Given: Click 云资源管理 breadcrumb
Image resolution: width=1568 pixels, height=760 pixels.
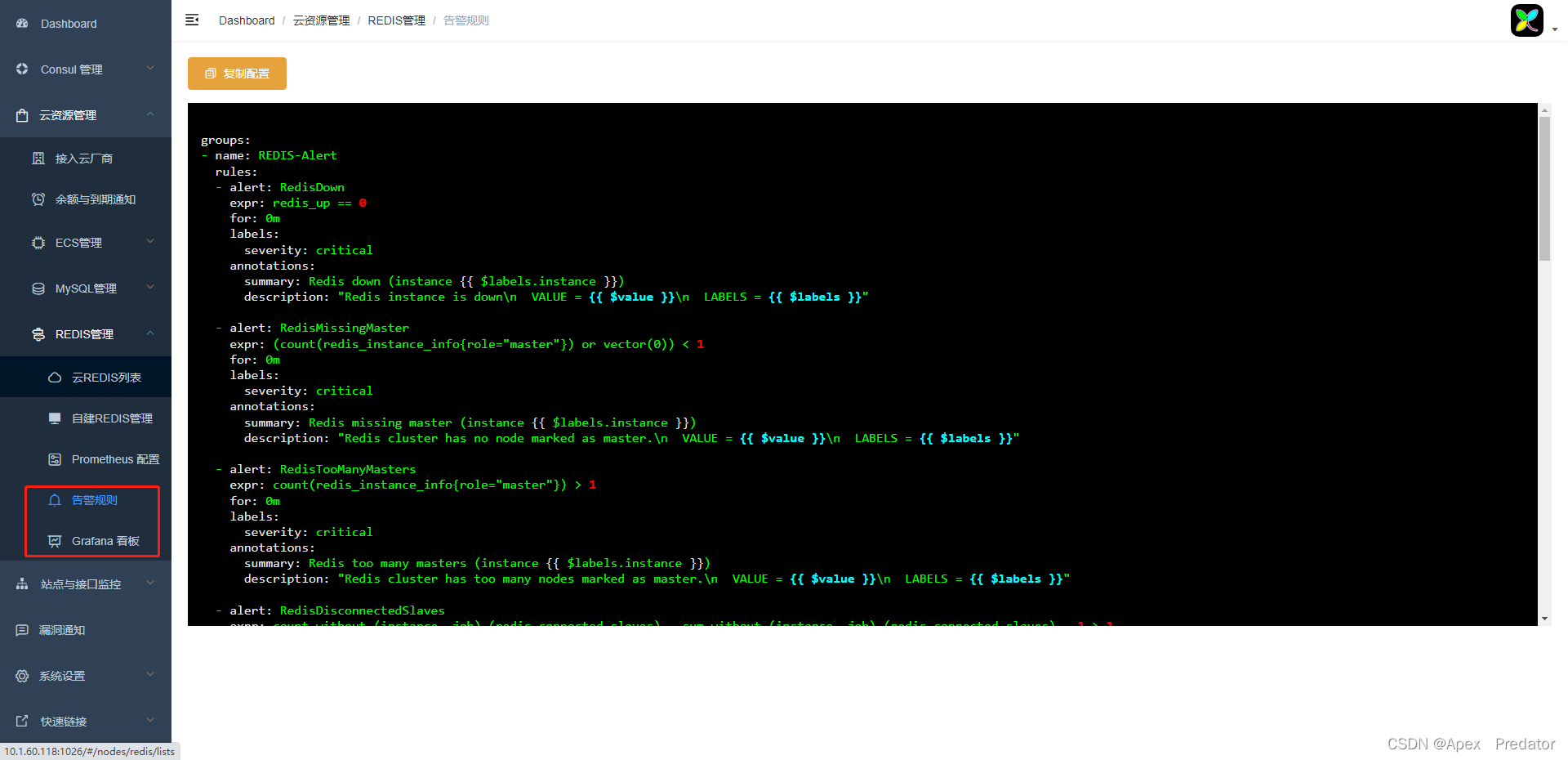Looking at the screenshot, I should 321,20.
